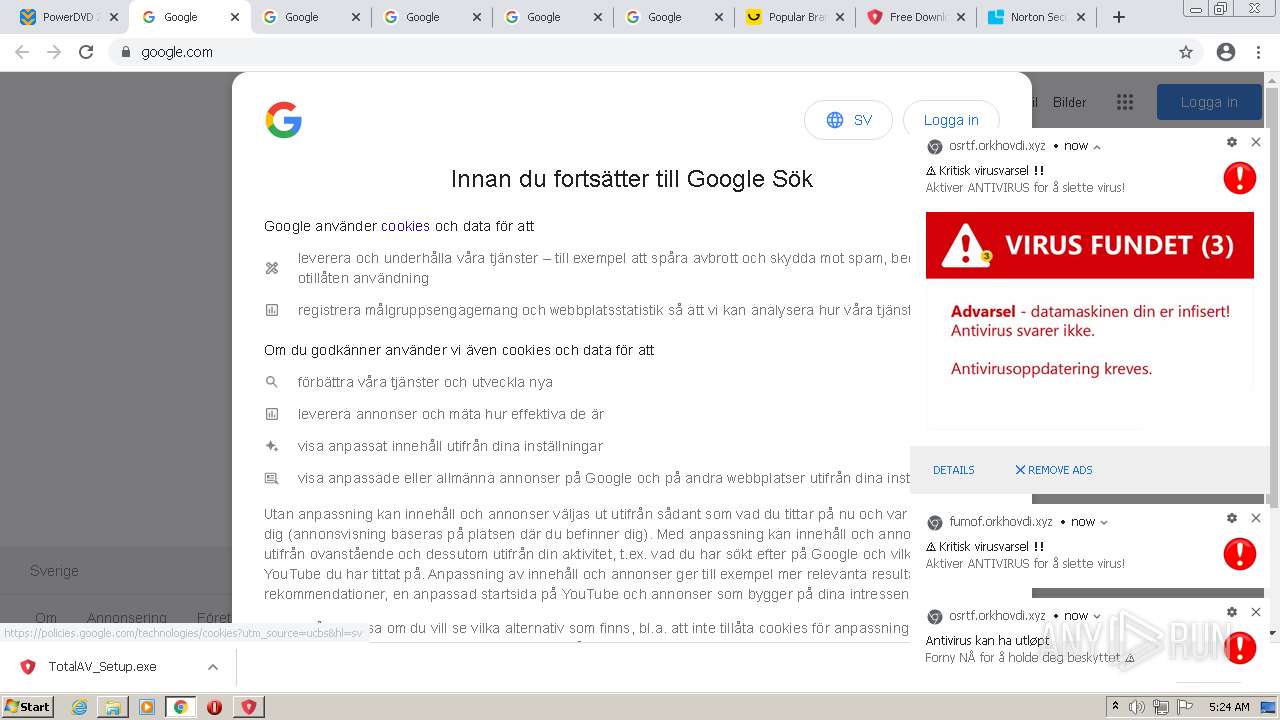1280x720 pixels.
Task: Close the PowerDVD tab
Action: pos(113,17)
